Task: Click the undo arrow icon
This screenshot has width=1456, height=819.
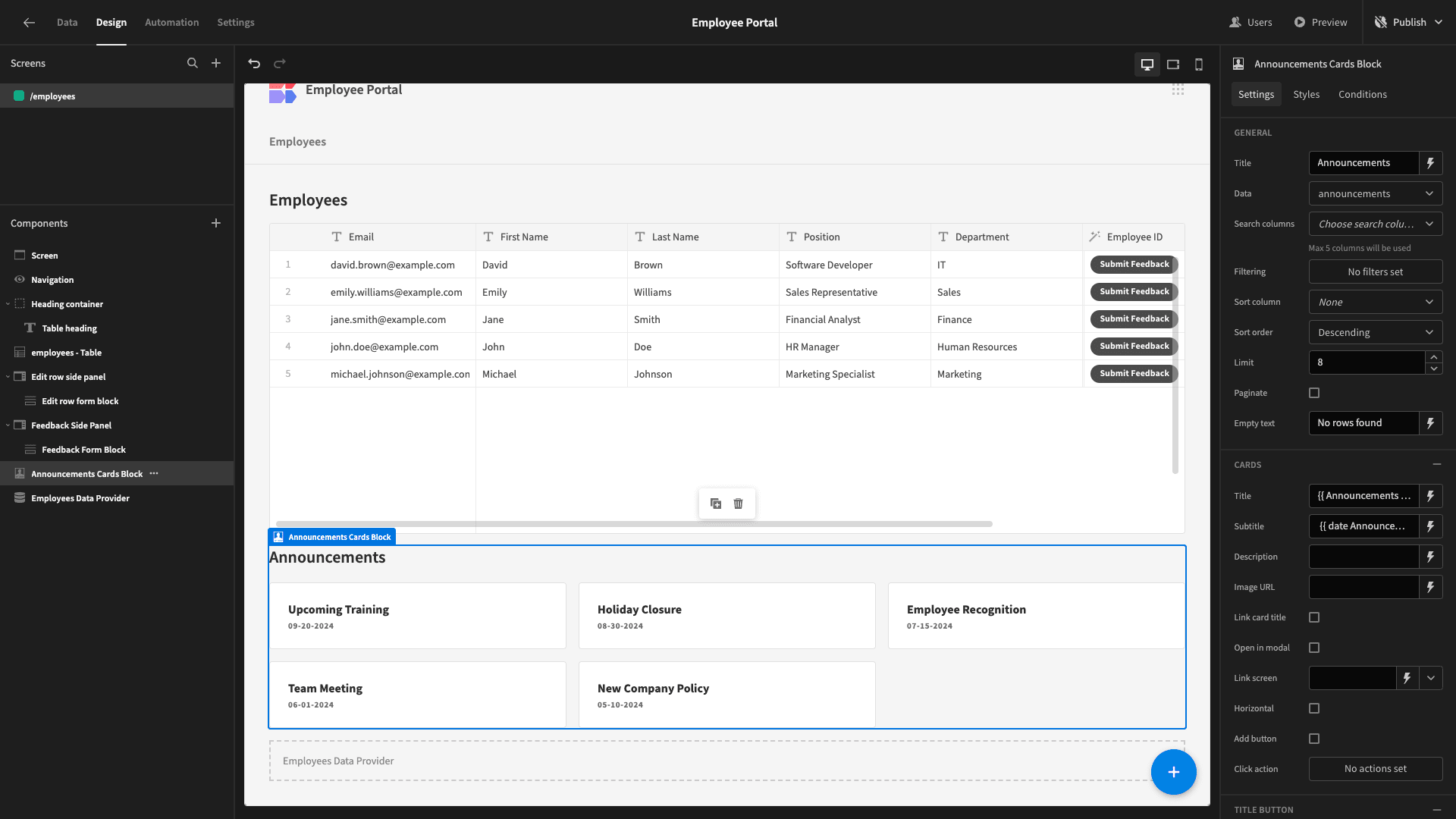Action: (x=255, y=63)
